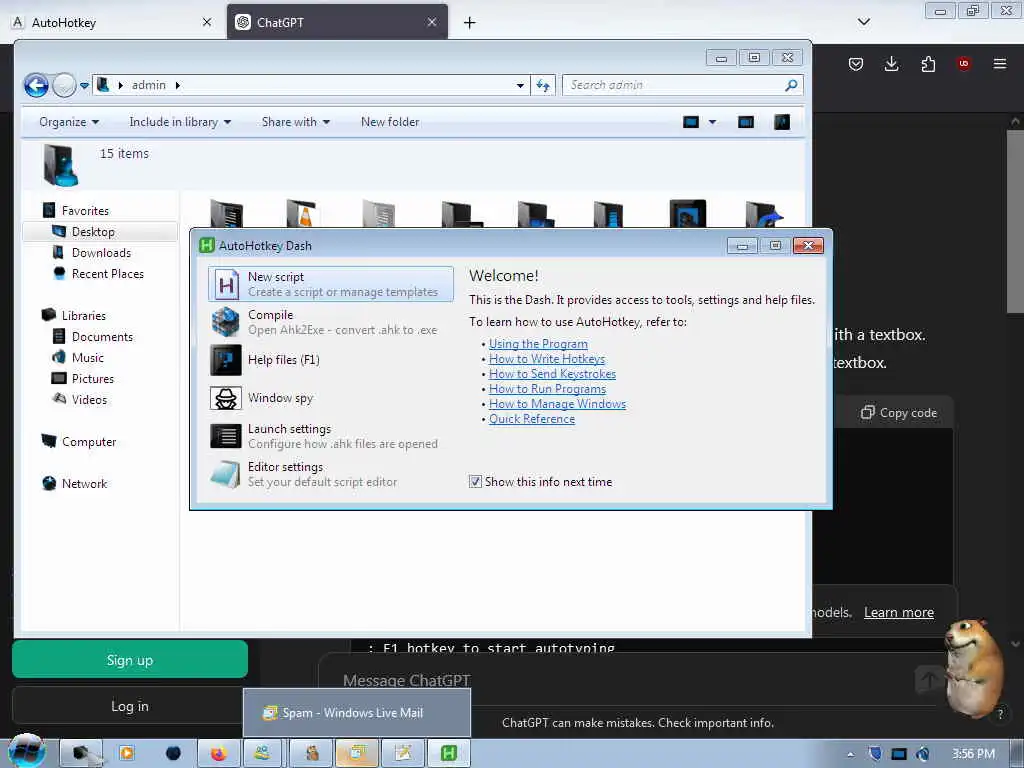Screen dimensions: 1024x768
Task: Toggle the Explorer preview pane icon
Action: [745, 122]
